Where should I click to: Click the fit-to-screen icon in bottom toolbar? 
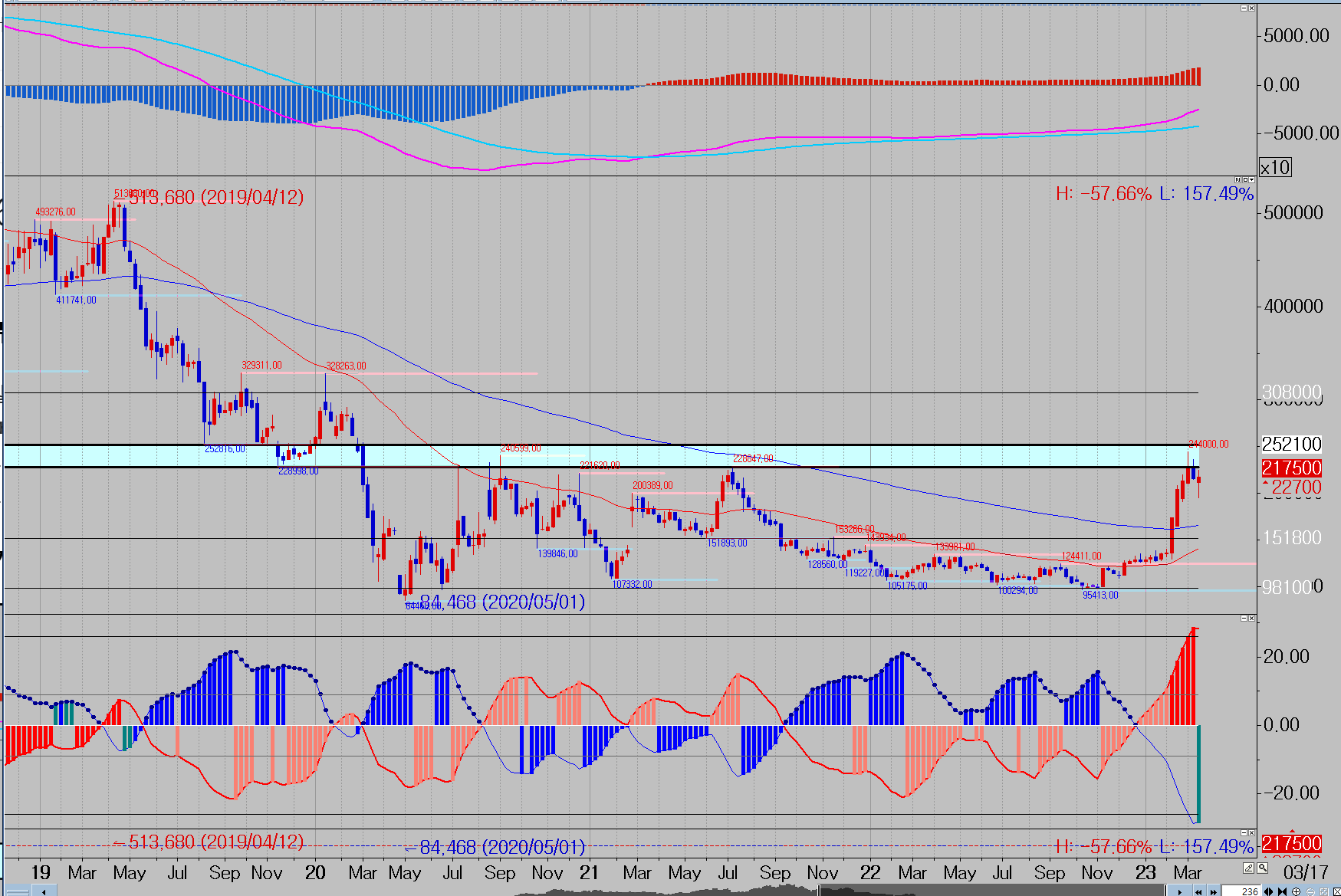point(1323,891)
